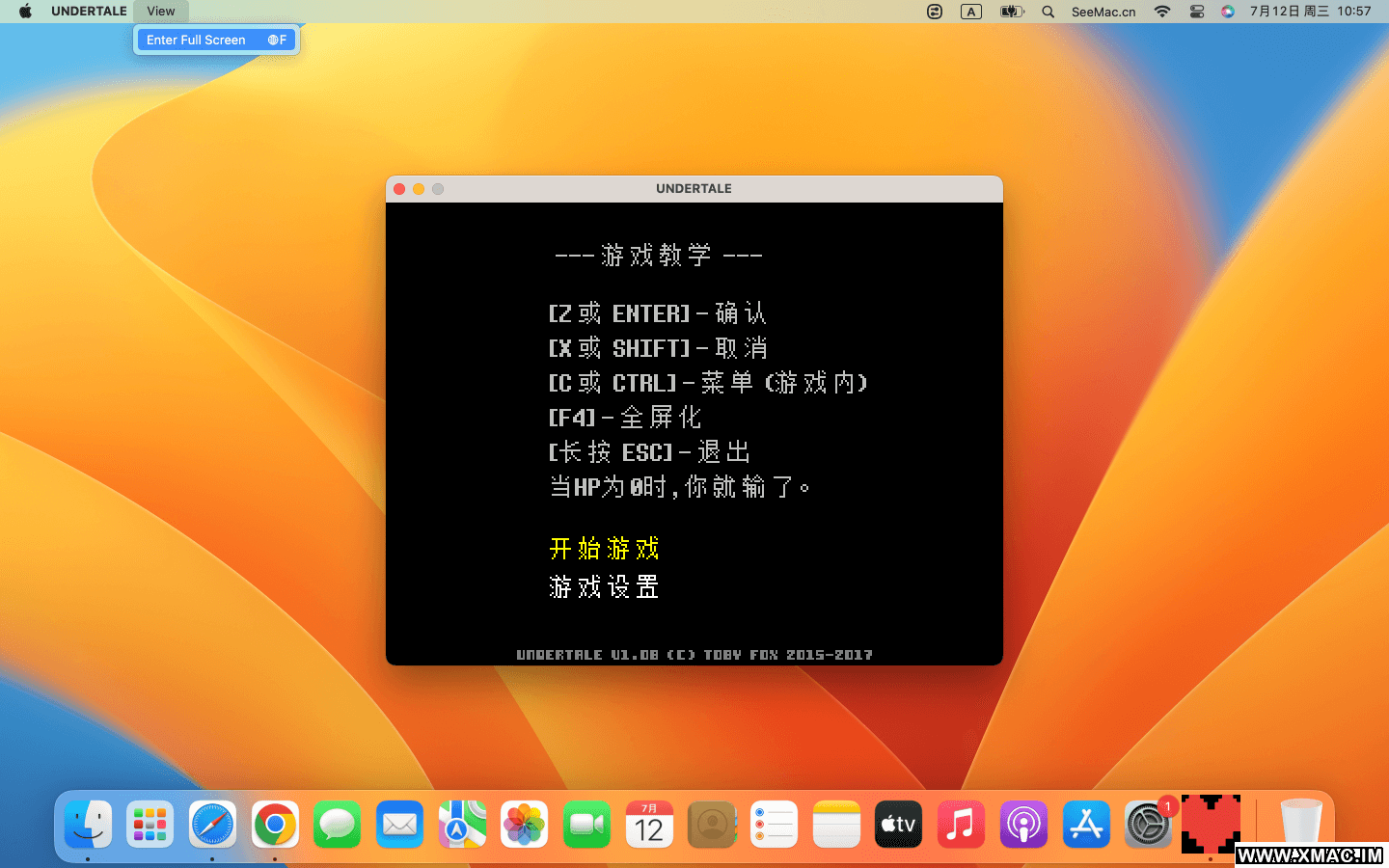Click the SeeMac.cn menu bar item

point(1103,12)
